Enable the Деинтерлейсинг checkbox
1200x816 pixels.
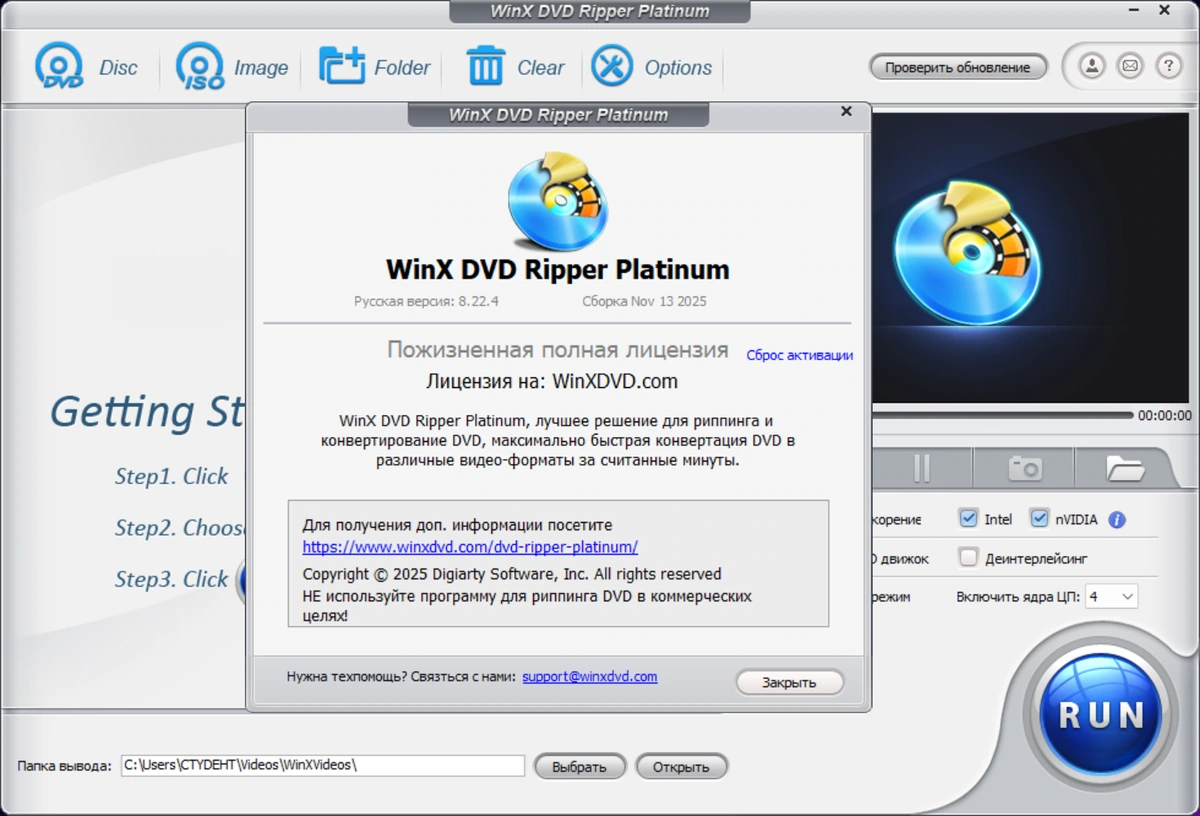(968, 557)
